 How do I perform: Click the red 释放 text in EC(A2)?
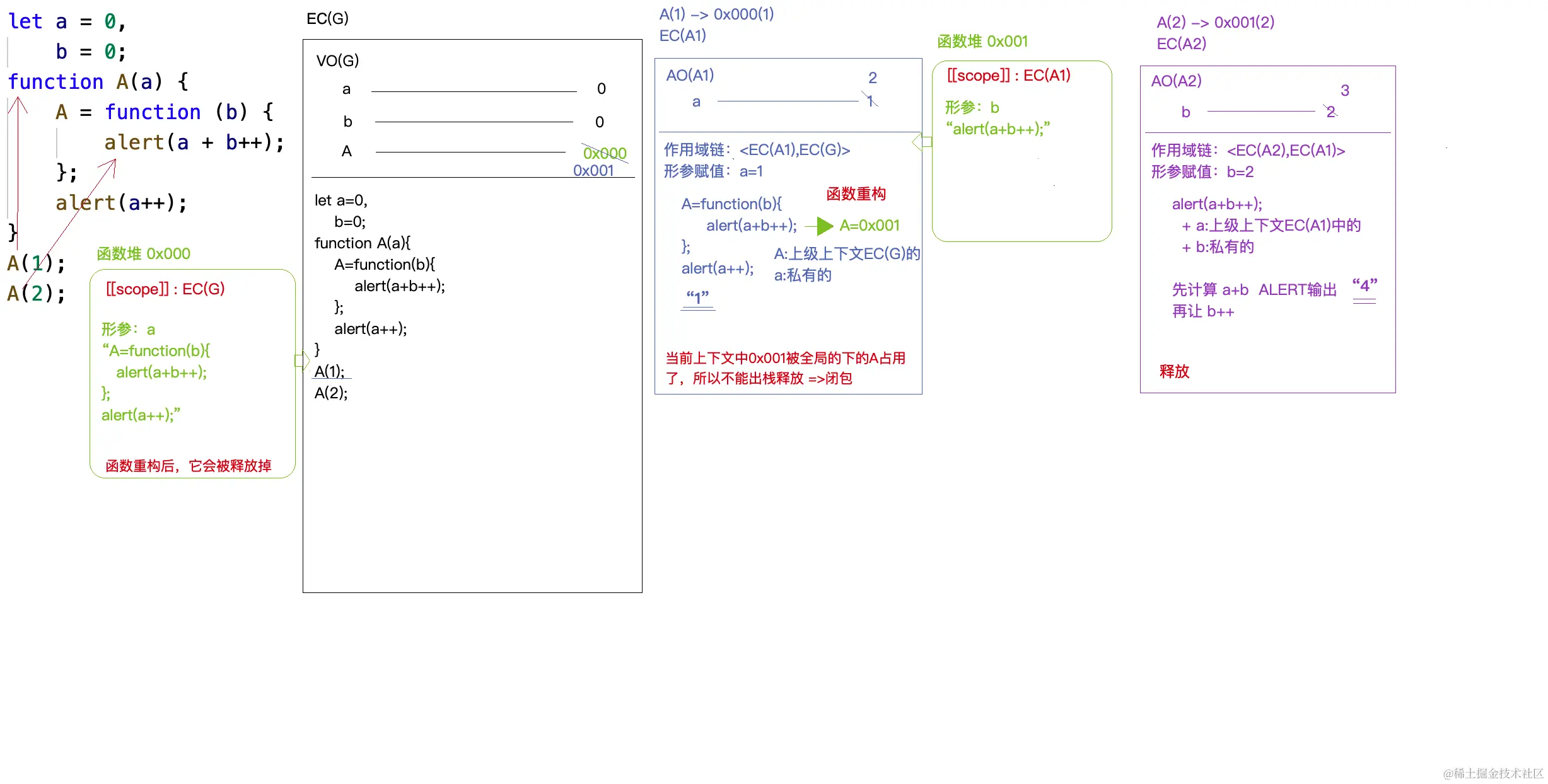pos(1173,371)
